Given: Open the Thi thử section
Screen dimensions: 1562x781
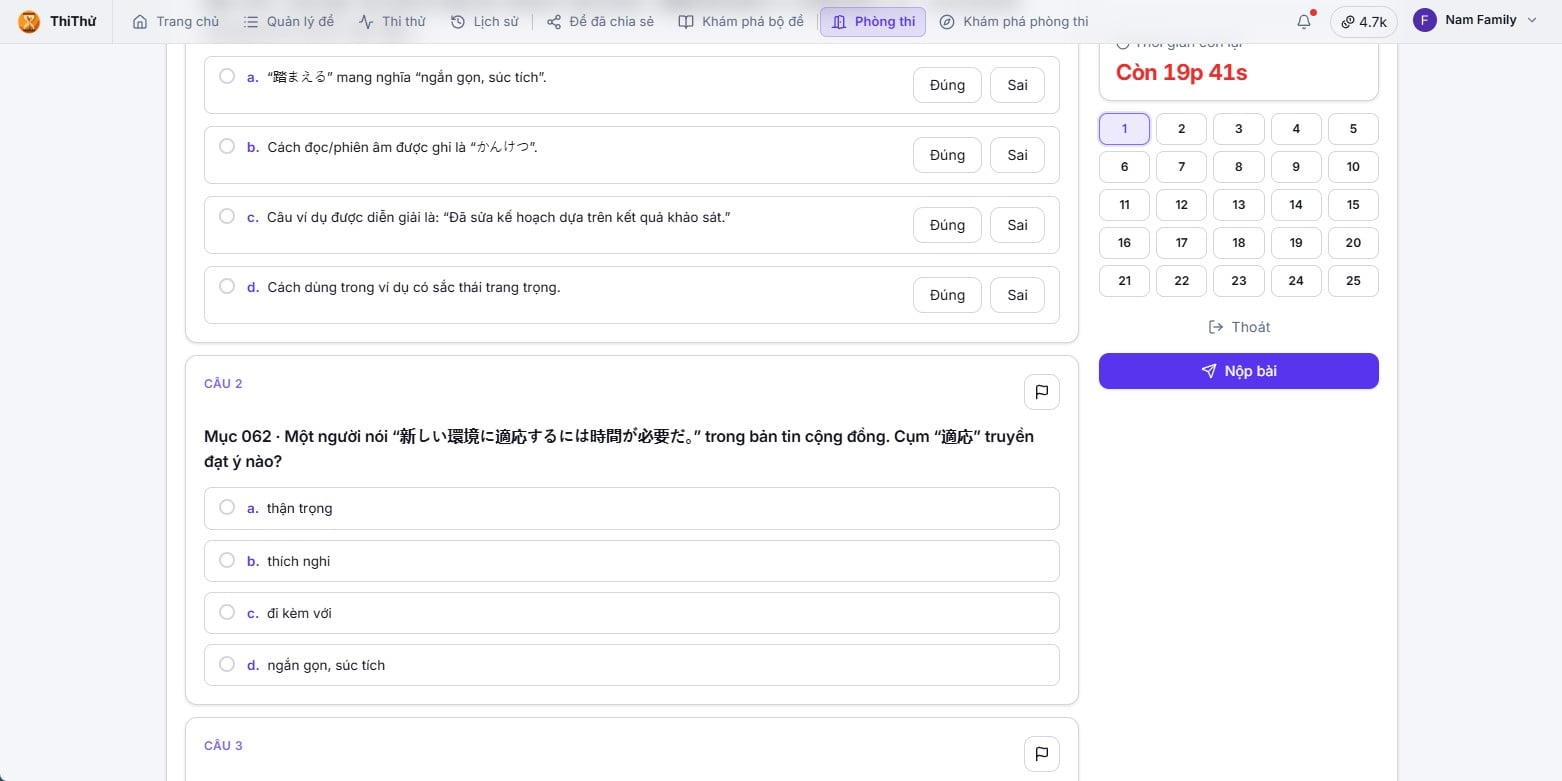Looking at the screenshot, I should [x=392, y=21].
